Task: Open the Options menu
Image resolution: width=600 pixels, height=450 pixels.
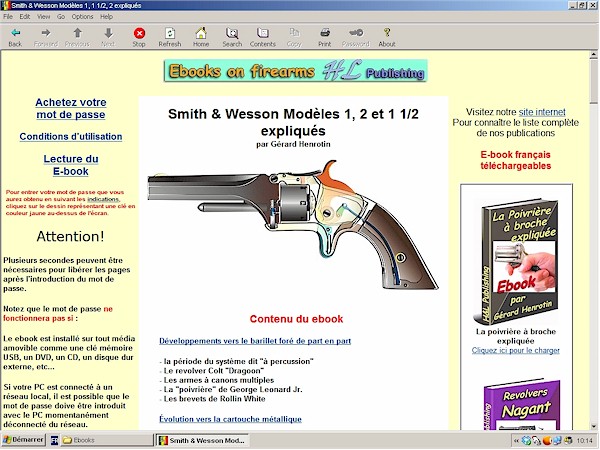Action: [82, 16]
